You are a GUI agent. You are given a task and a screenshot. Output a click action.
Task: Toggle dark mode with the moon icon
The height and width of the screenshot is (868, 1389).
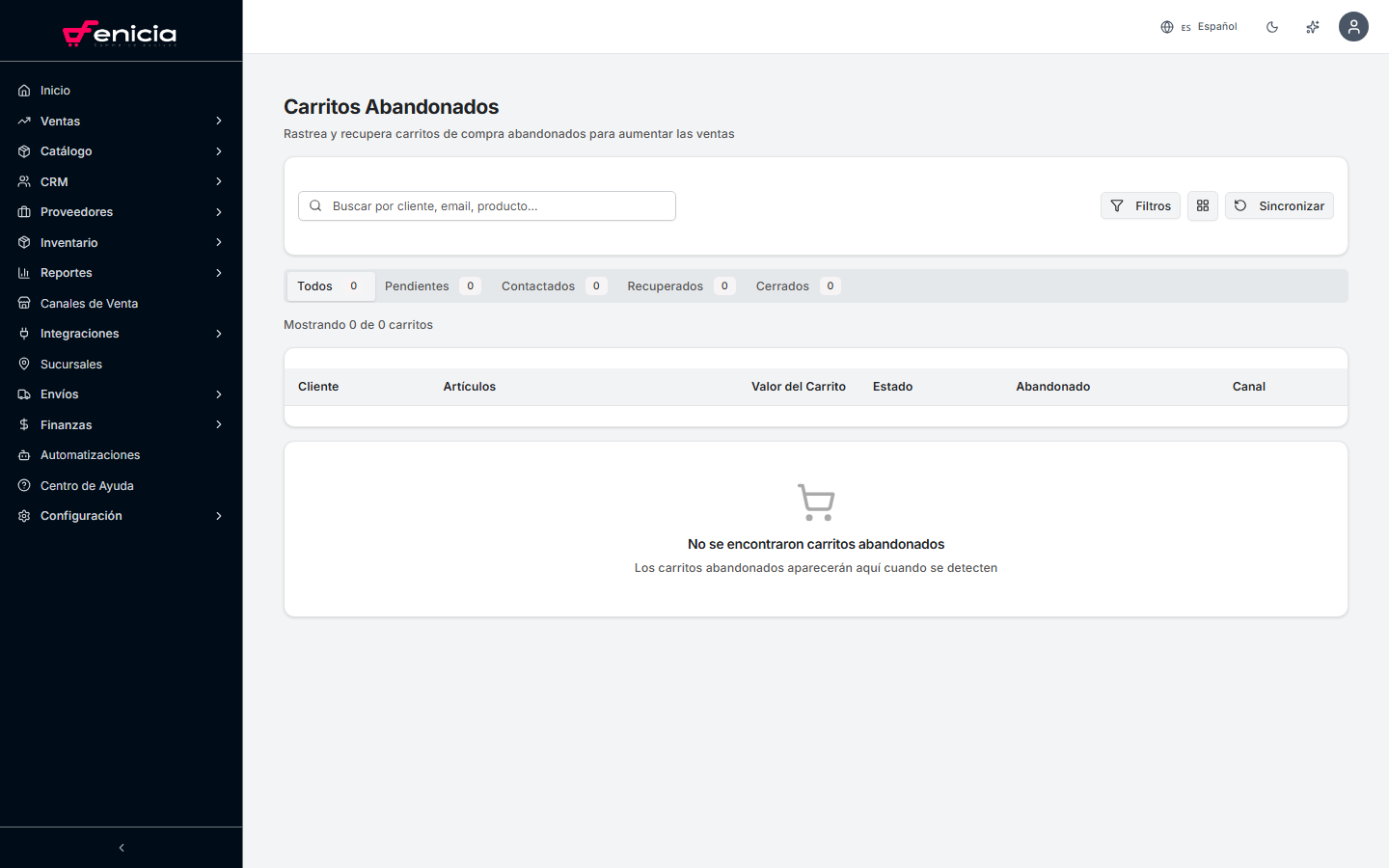pyautogui.click(x=1271, y=27)
